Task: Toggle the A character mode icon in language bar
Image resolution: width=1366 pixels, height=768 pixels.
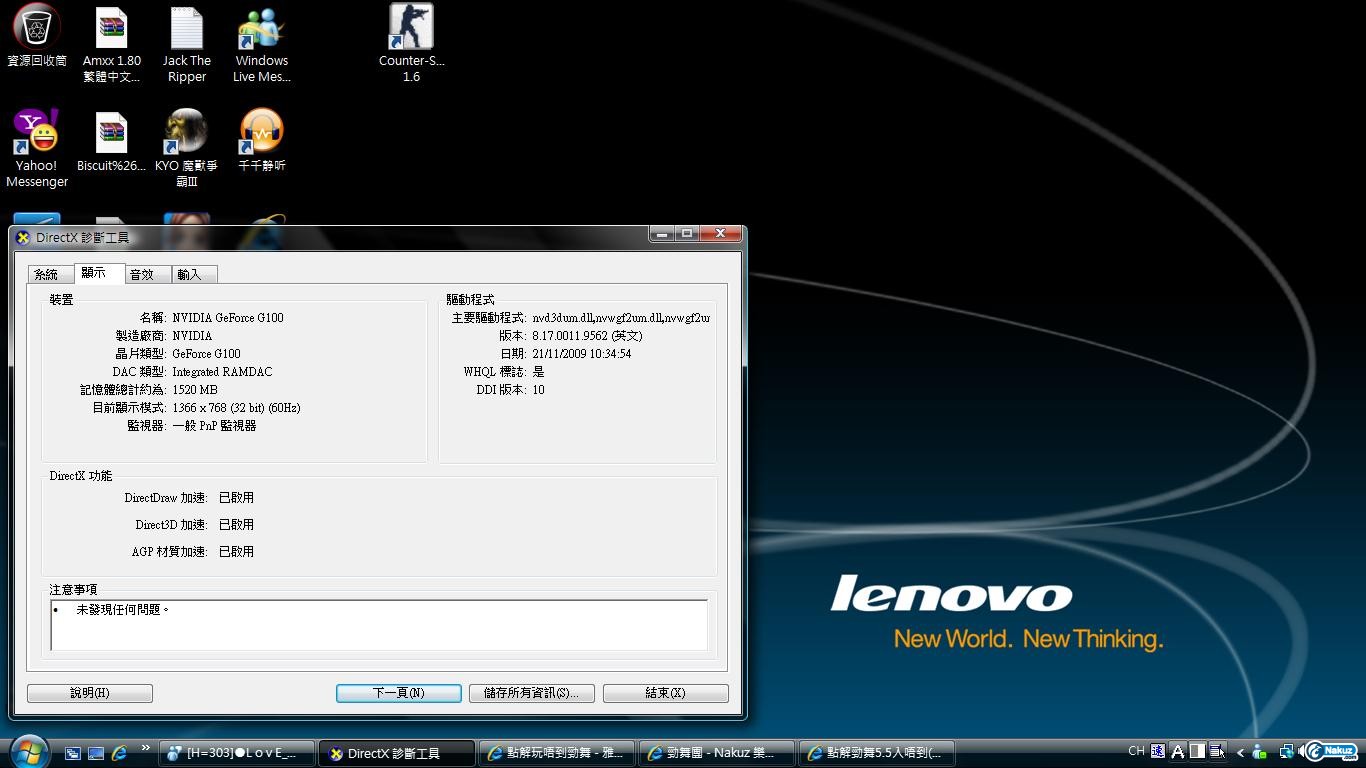Action: pyautogui.click(x=1178, y=751)
